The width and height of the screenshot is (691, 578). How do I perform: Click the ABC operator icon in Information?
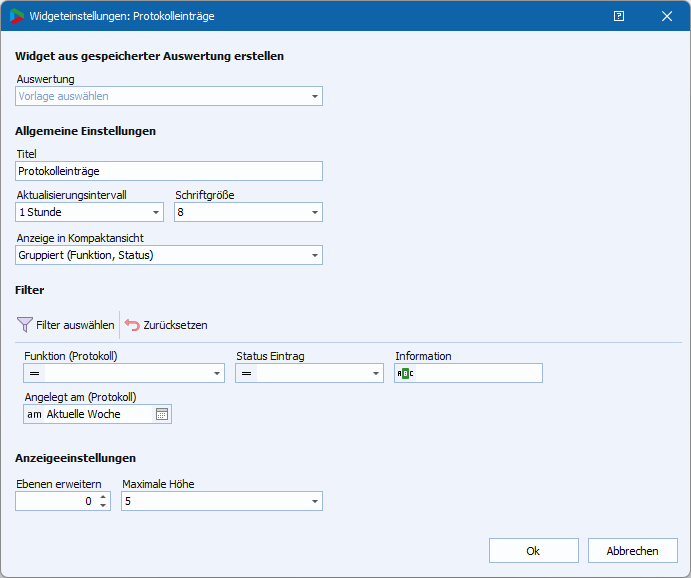tap(404, 373)
